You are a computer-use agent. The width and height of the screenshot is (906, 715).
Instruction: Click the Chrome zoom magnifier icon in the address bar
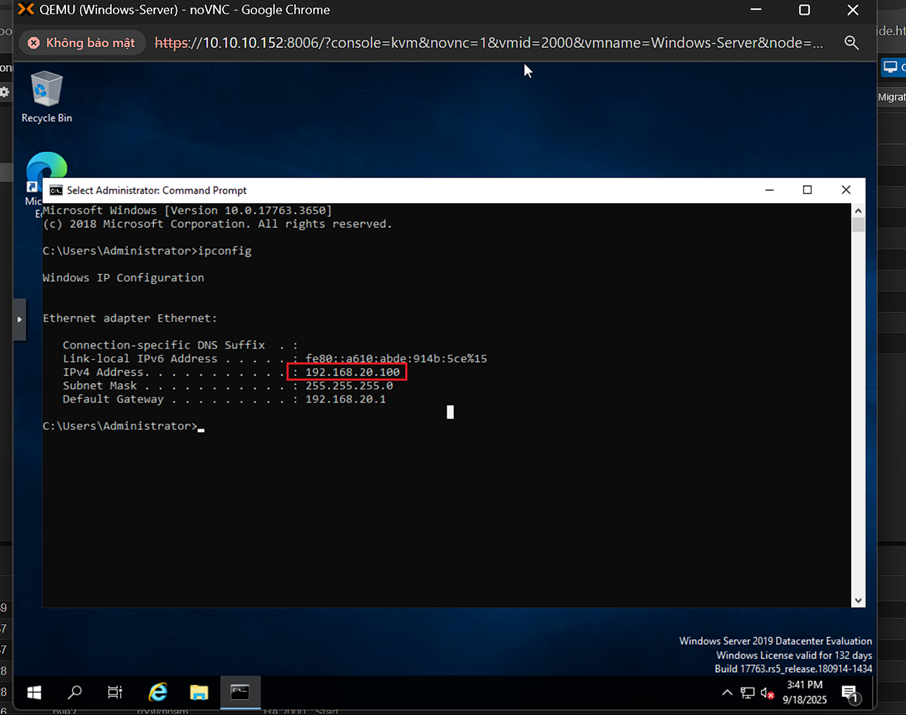pos(851,43)
